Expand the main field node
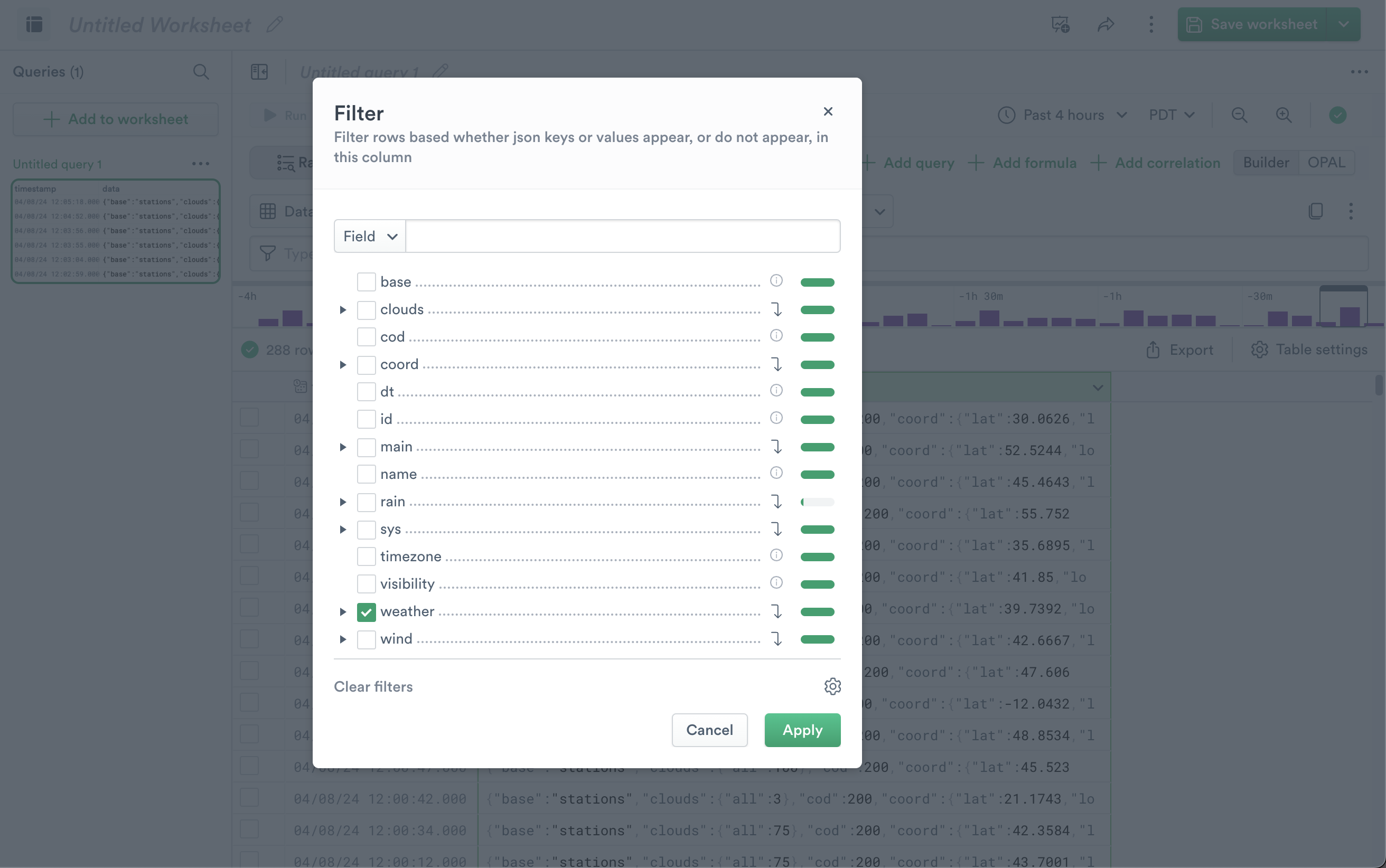1386x868 pixels. coord(343,447)
